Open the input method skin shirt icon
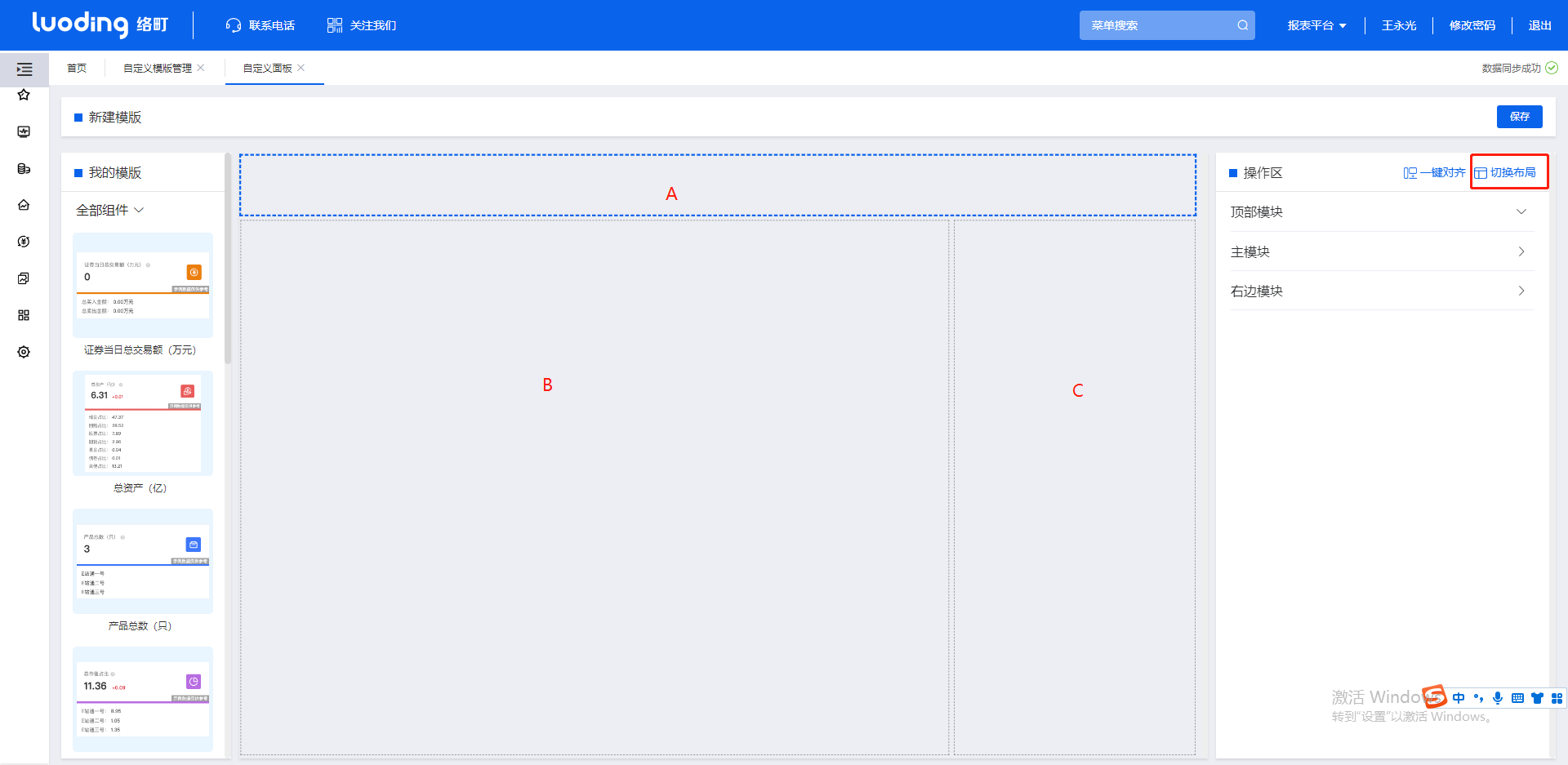Screen dimensions: 1568x765 tap(1537, 698)
